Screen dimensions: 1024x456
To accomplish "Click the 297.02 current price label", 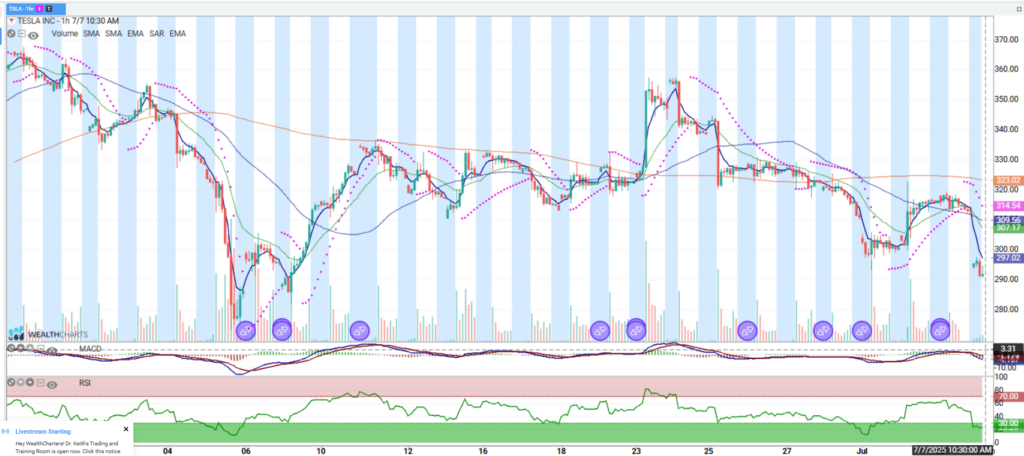I will [x=1007, y=259].
